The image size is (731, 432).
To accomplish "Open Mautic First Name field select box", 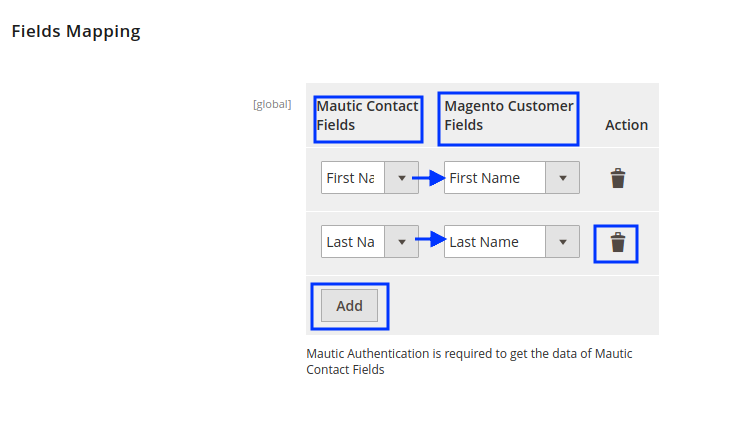I will point(353,178).
